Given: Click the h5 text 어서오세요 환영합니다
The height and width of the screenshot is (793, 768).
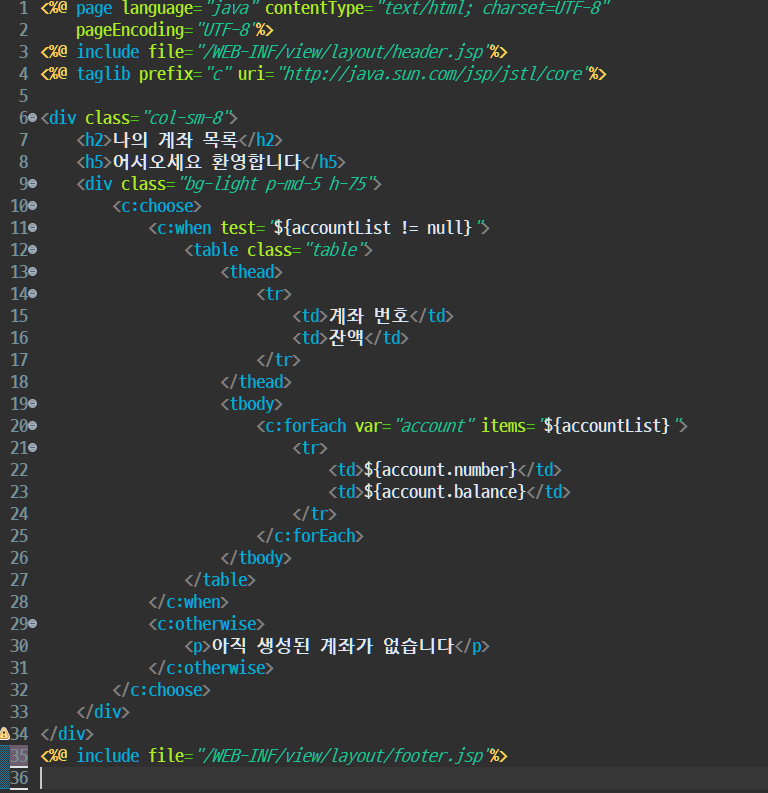Looking at the screenshot, I should click(x=207, y=162).
